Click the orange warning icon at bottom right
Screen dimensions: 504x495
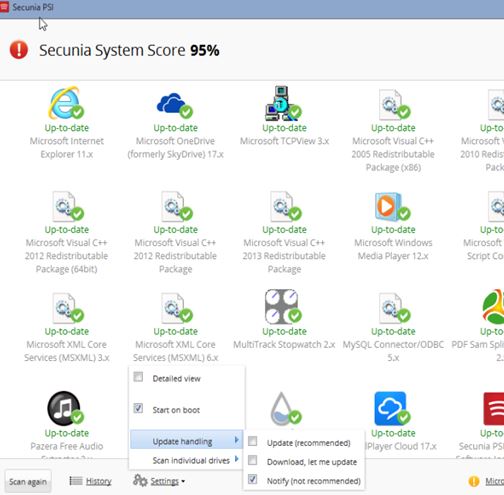[x=474, y=481]
